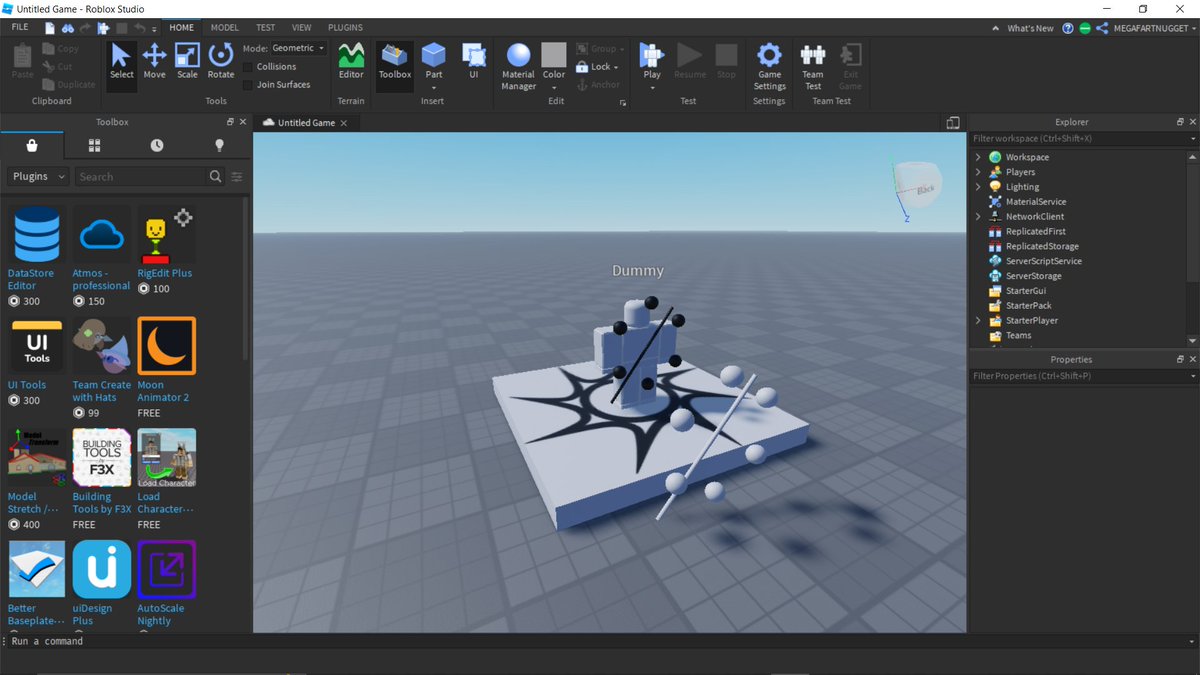
Task: Select ReplicatedStorage in Explorer
Action: click(1042, 246)
